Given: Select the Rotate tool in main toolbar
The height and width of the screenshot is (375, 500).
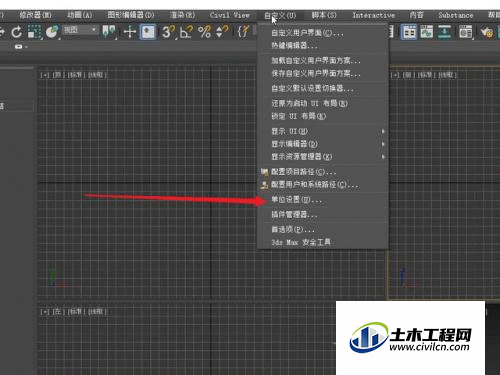Looking at the screenshot, I should pyautogui.click(x=16, y=32).
